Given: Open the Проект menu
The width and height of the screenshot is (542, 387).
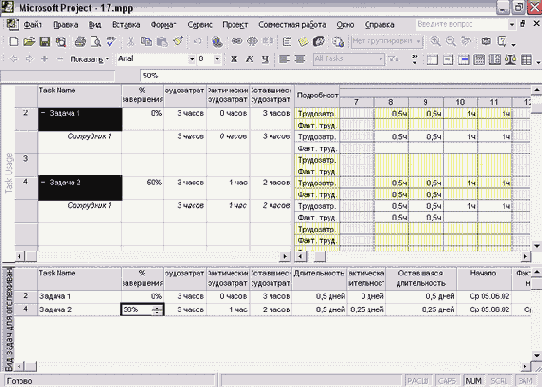Looking at the screenshot, I should (x=235, y=25).
